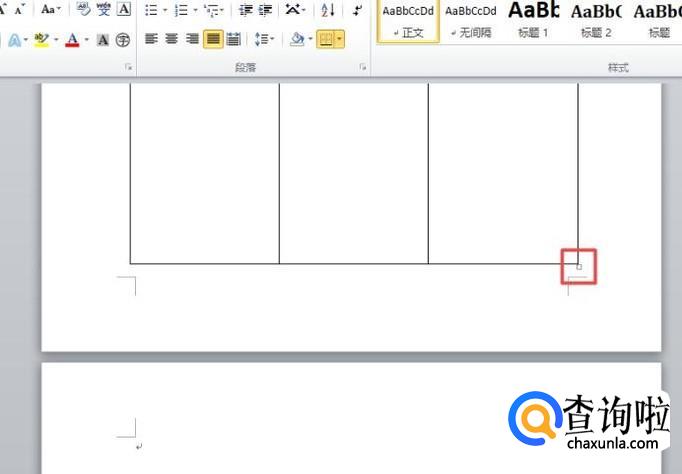This screenshot has height=474, width=682.
Task: Apply red font color
Action: click(x=72, y=40)
